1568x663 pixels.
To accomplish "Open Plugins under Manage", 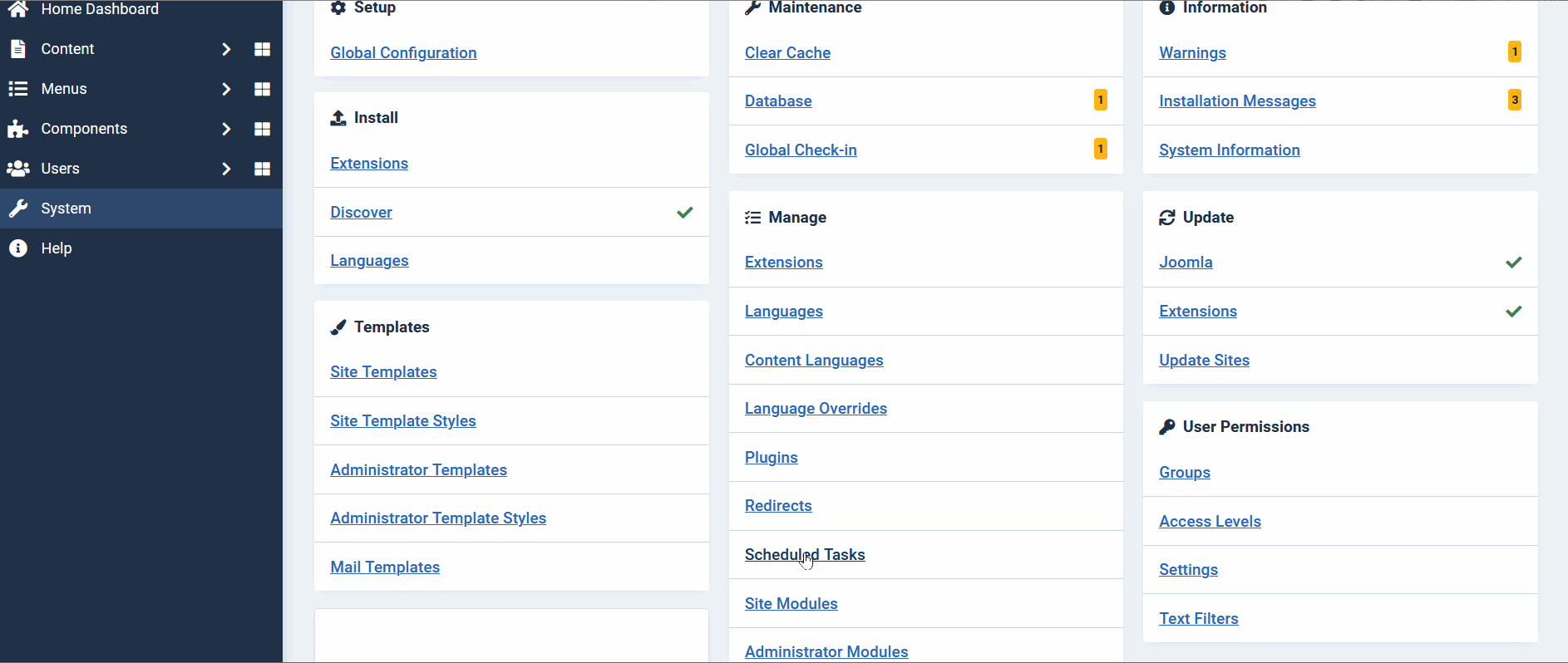I will (x=771, y=458).
